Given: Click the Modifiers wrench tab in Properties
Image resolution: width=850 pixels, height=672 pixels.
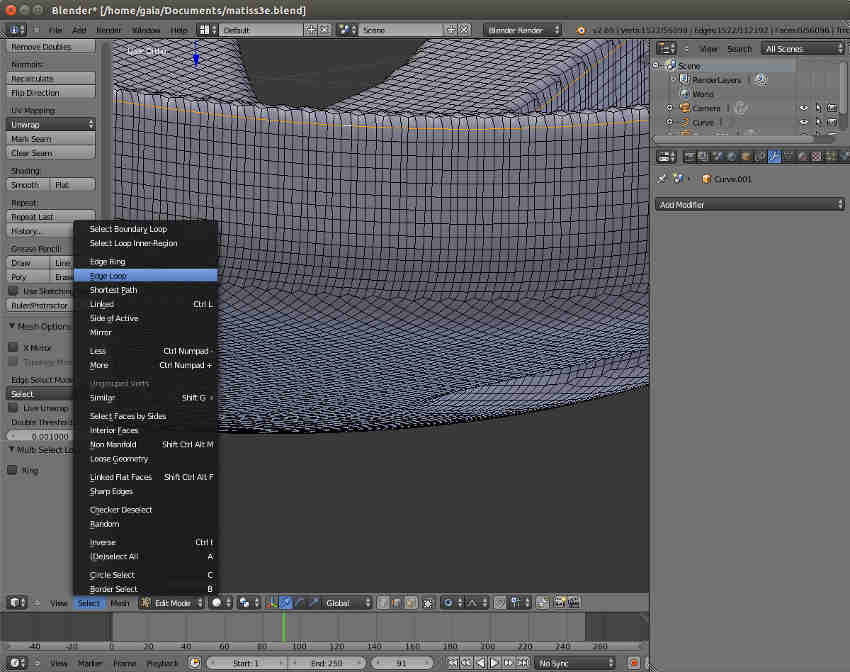Looking at the screenshot, I should click(x=774, y=156).
